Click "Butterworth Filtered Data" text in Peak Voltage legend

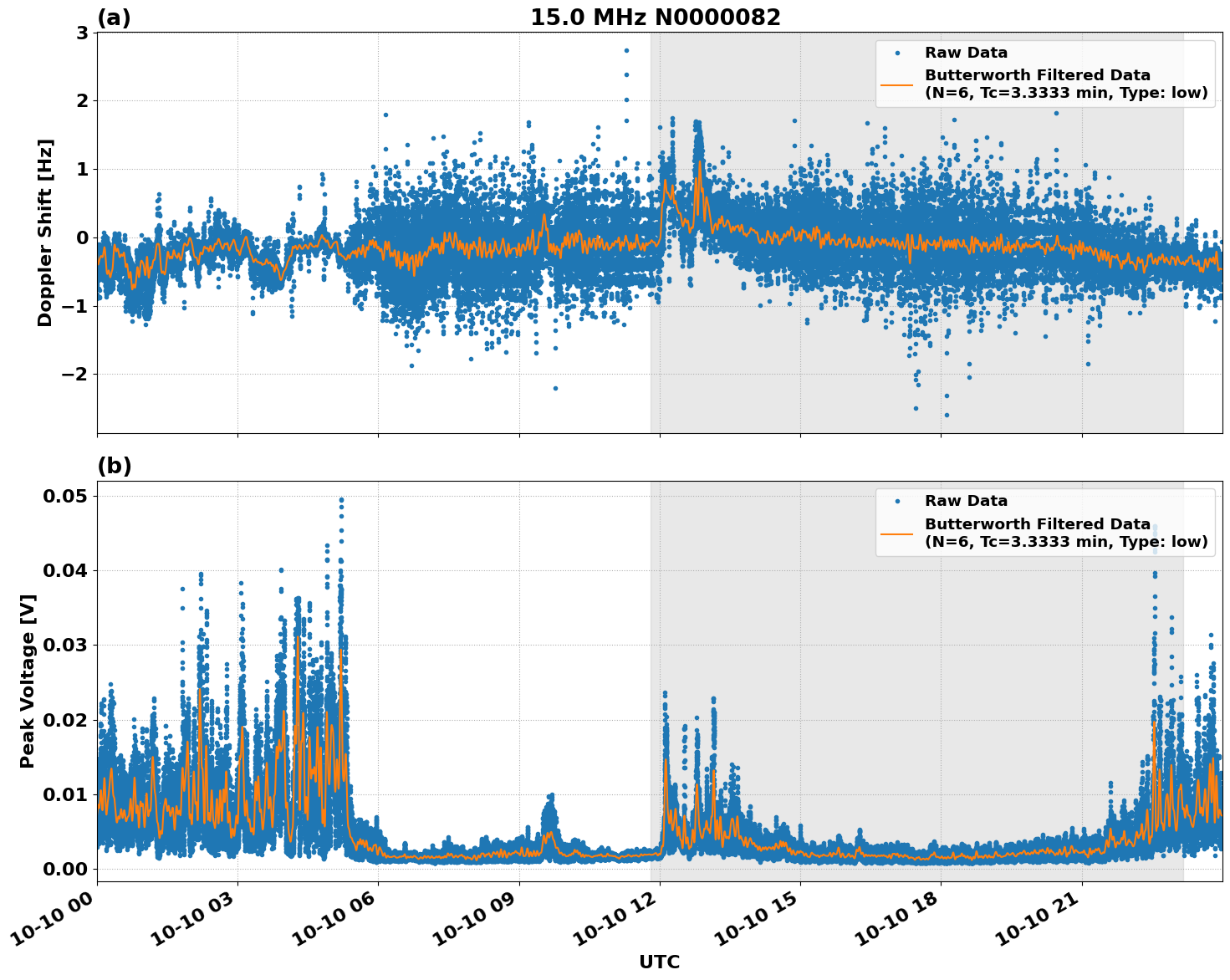pyautogui.click(x=1037, y=524)
